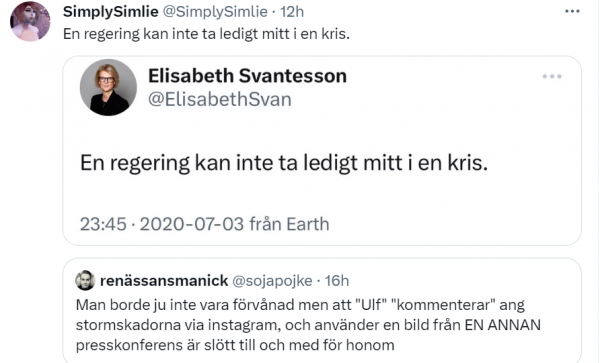The image size is (600, 363).
Task: Open the large tweet text in the embedded image
Action: click(x=284, y=163)
